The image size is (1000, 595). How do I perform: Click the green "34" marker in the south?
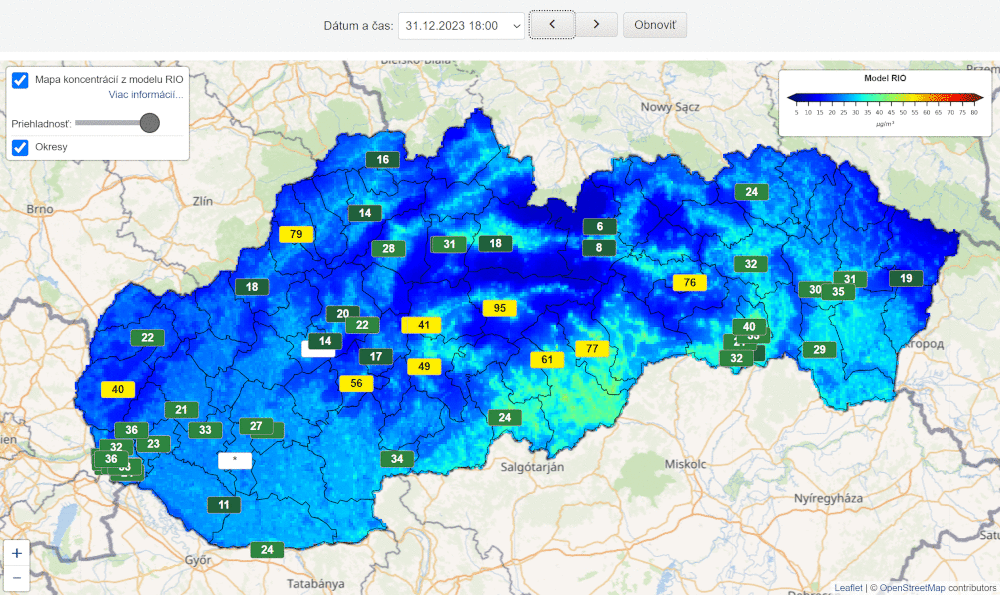pos(396,459)
